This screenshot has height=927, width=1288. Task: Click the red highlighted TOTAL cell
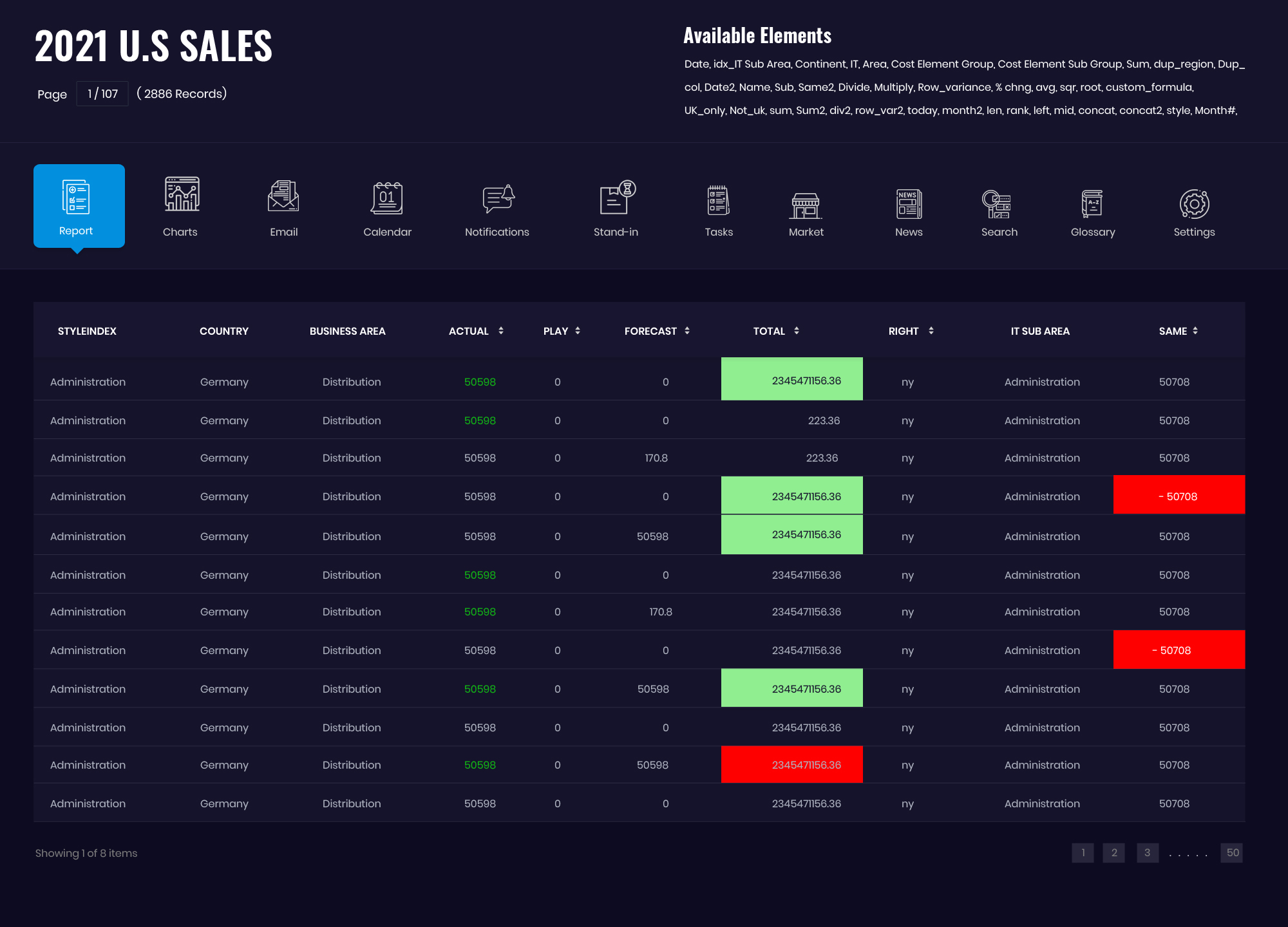click(x=791, y=765)
